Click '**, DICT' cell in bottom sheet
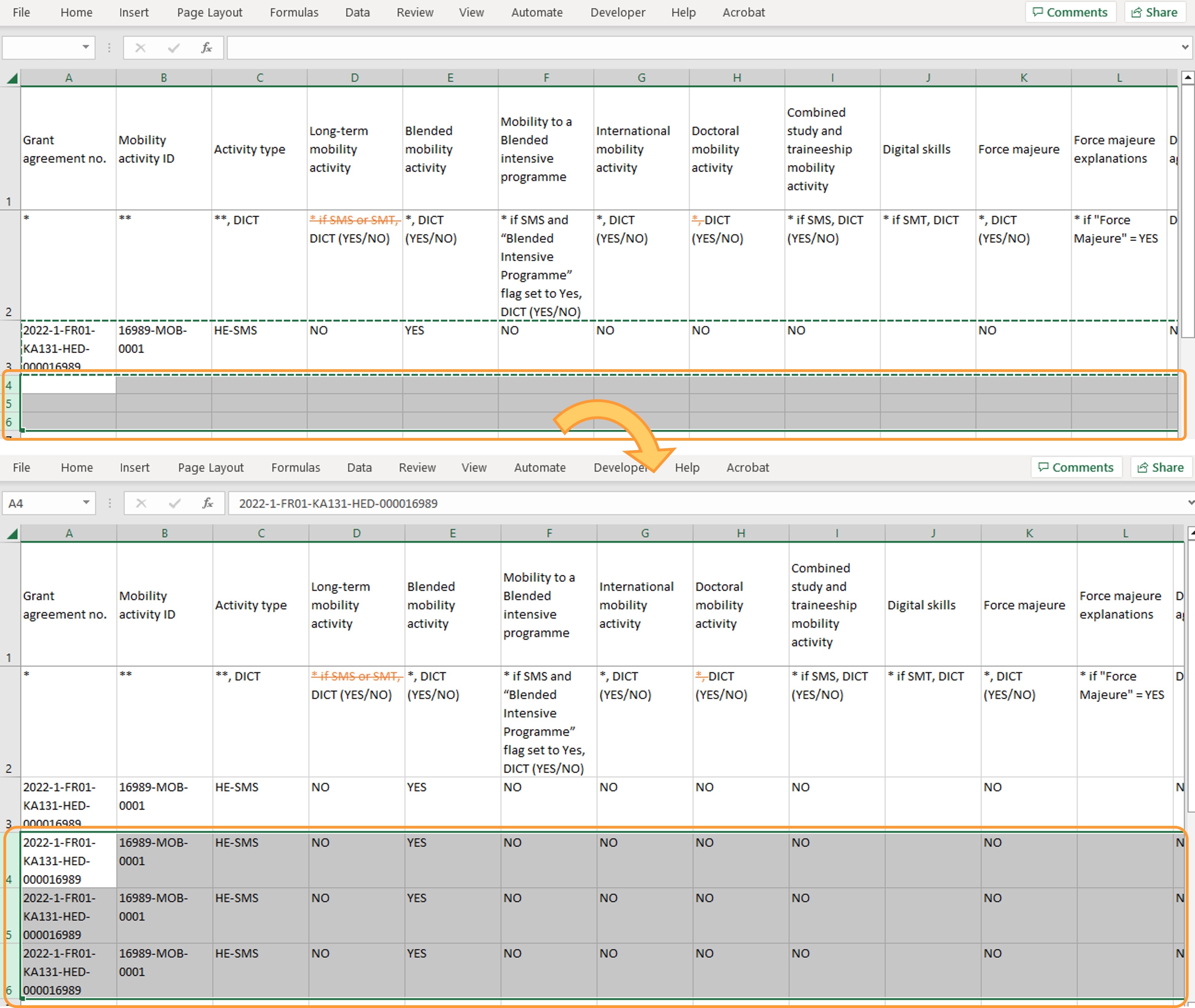The width and height of the screenshot is (1195, 1008). [x=261, y=721]
